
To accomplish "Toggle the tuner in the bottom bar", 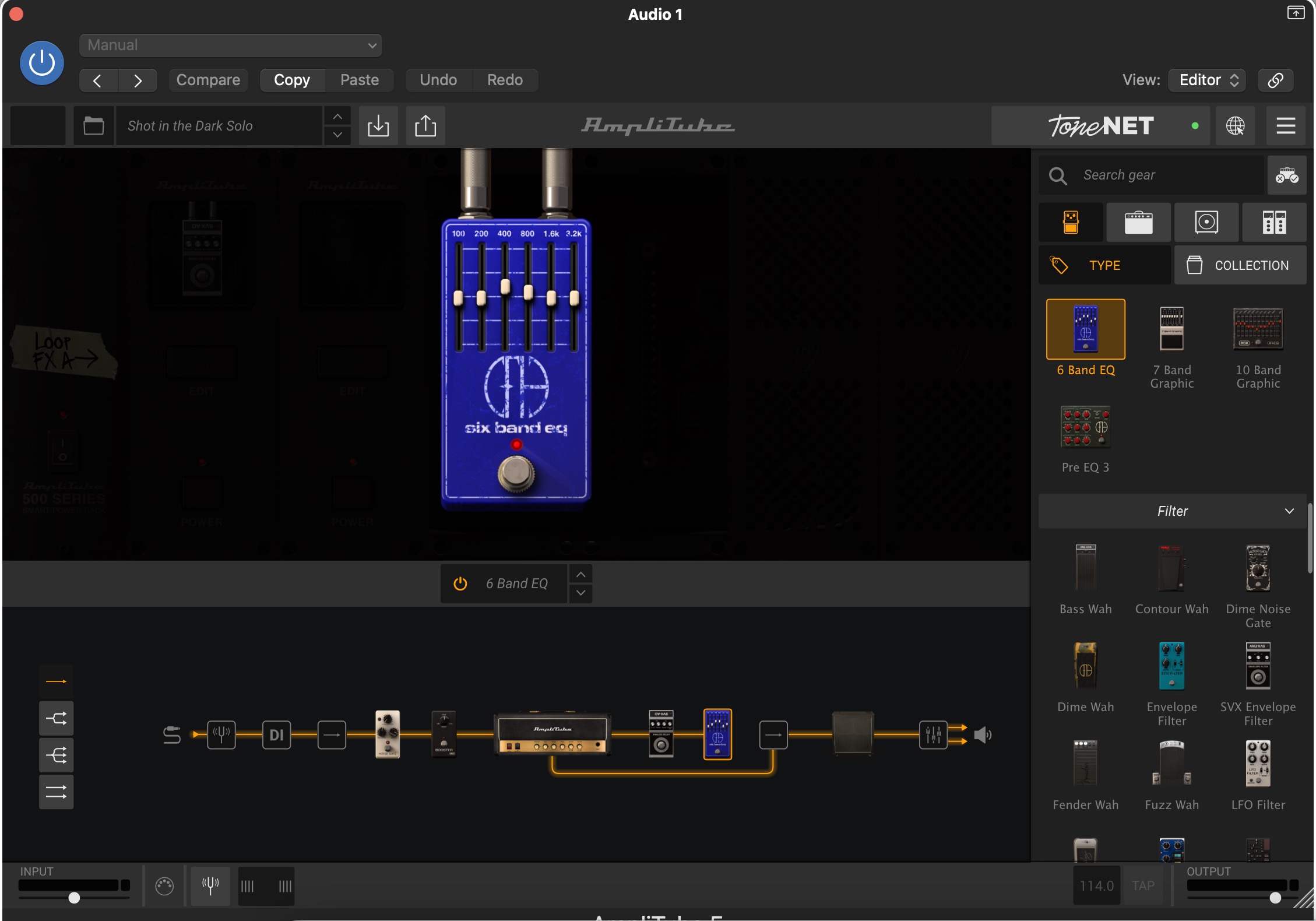I will point(210,886).
